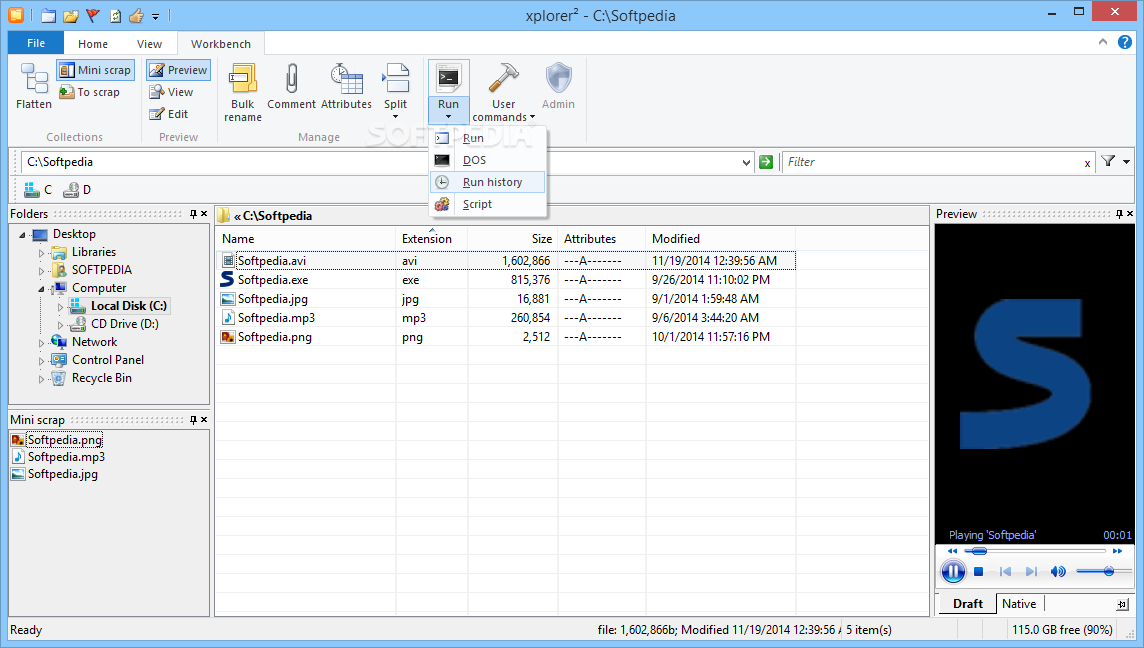Viewport: 1144px width, 648px height.
Task: Click the User commands hammer icon
Action: 503,79
